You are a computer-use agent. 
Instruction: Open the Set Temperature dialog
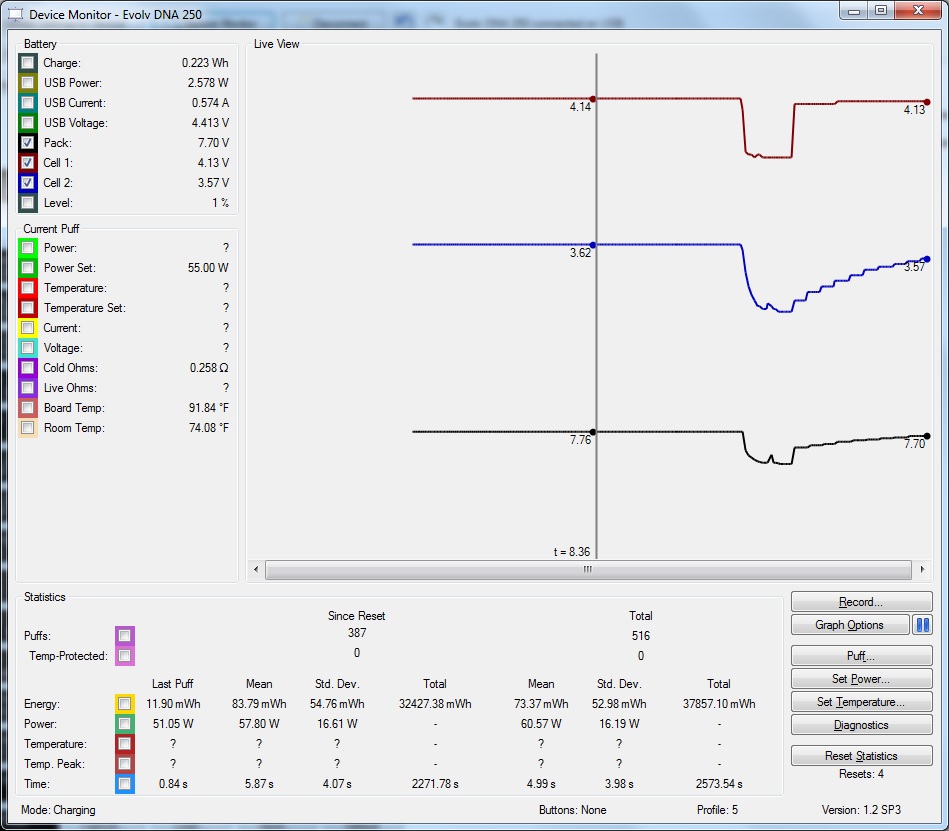[861, 702]
